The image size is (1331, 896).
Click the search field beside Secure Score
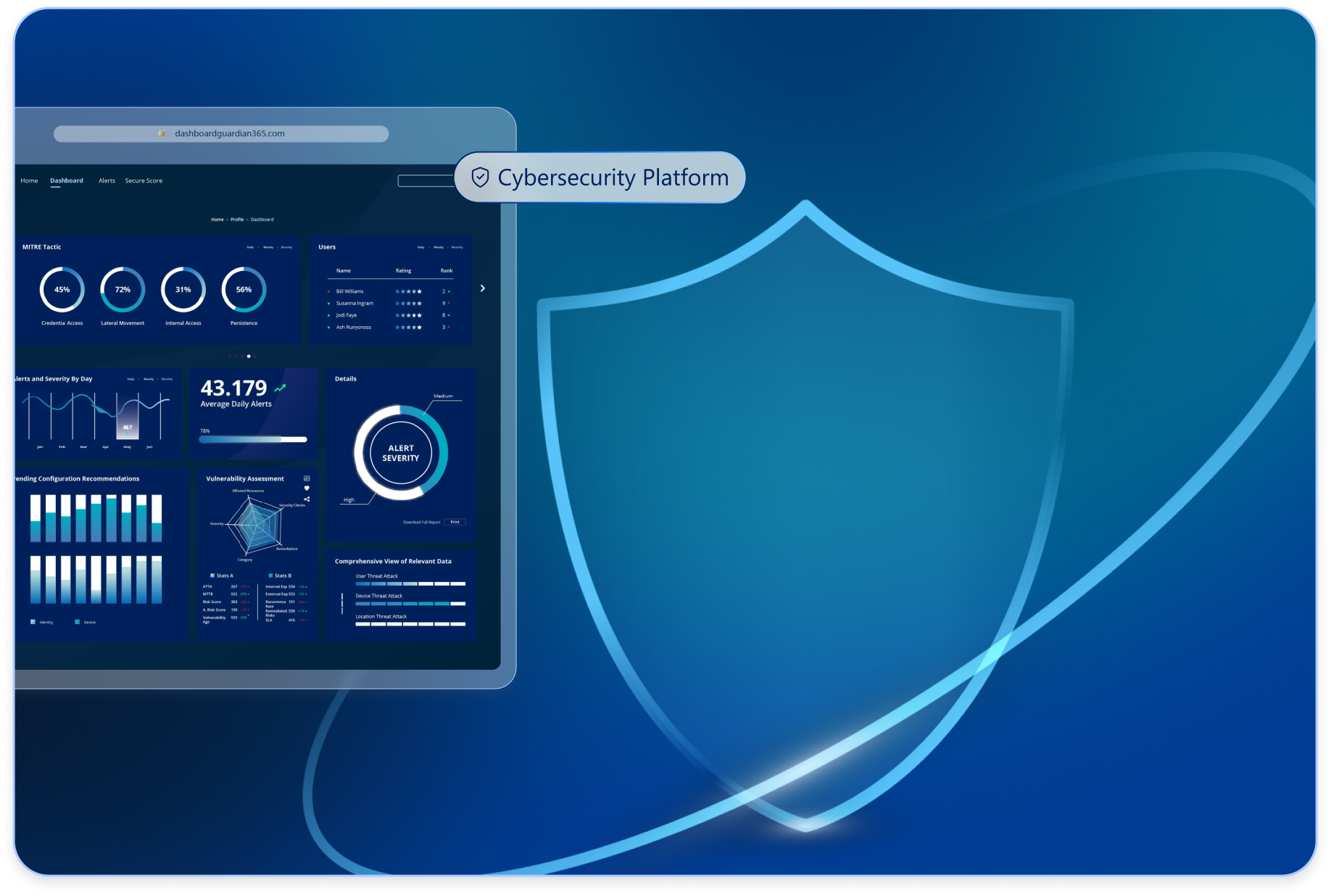(x=426, y=181)
